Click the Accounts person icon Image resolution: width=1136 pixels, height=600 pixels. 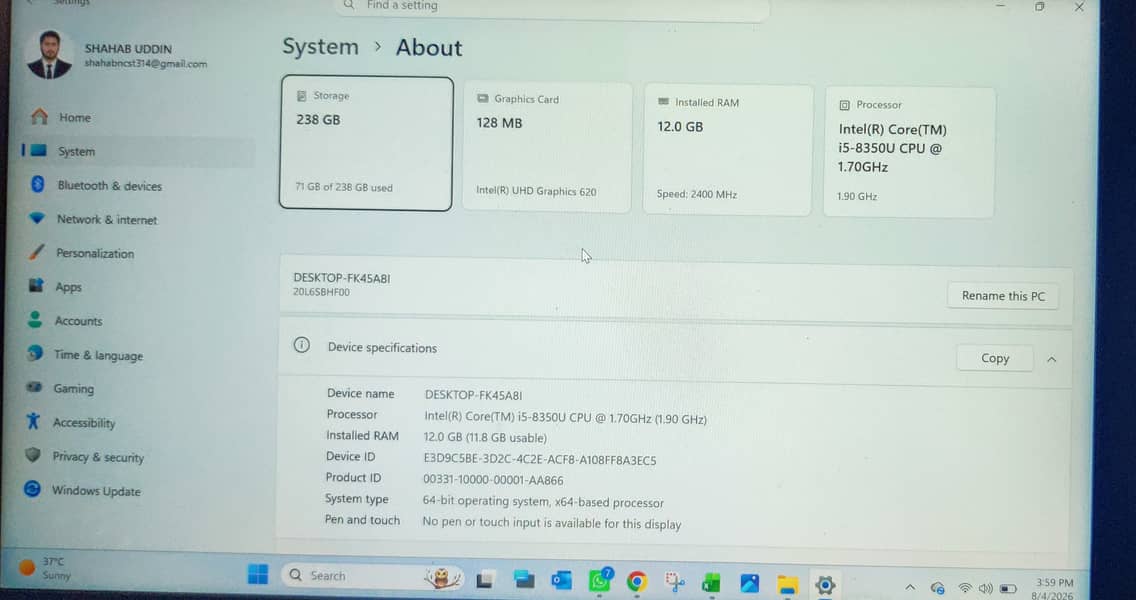[x=35, y=320]
